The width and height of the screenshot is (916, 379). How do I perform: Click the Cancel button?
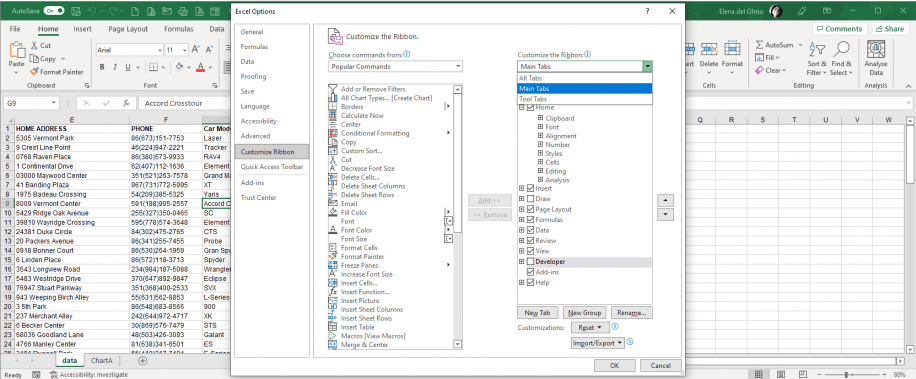coord(661,366)
